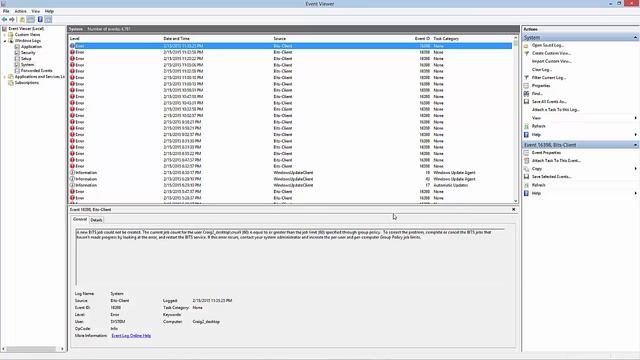This screenshot has width=640, height=360.
Task: Switch to the General tab
Action: coord(80,220)
